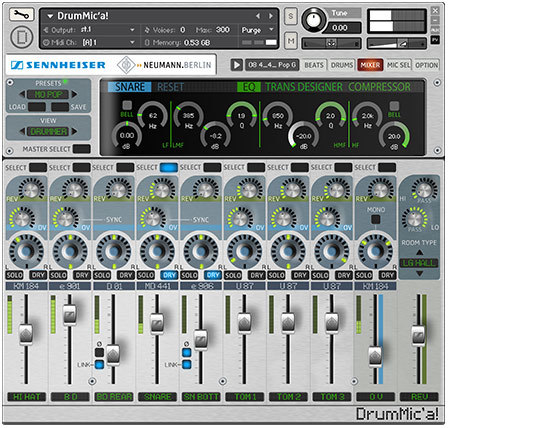Screen dimensions: 558x428
Task: Toggle the MASTER SELECT button
Action: point(81,149)
